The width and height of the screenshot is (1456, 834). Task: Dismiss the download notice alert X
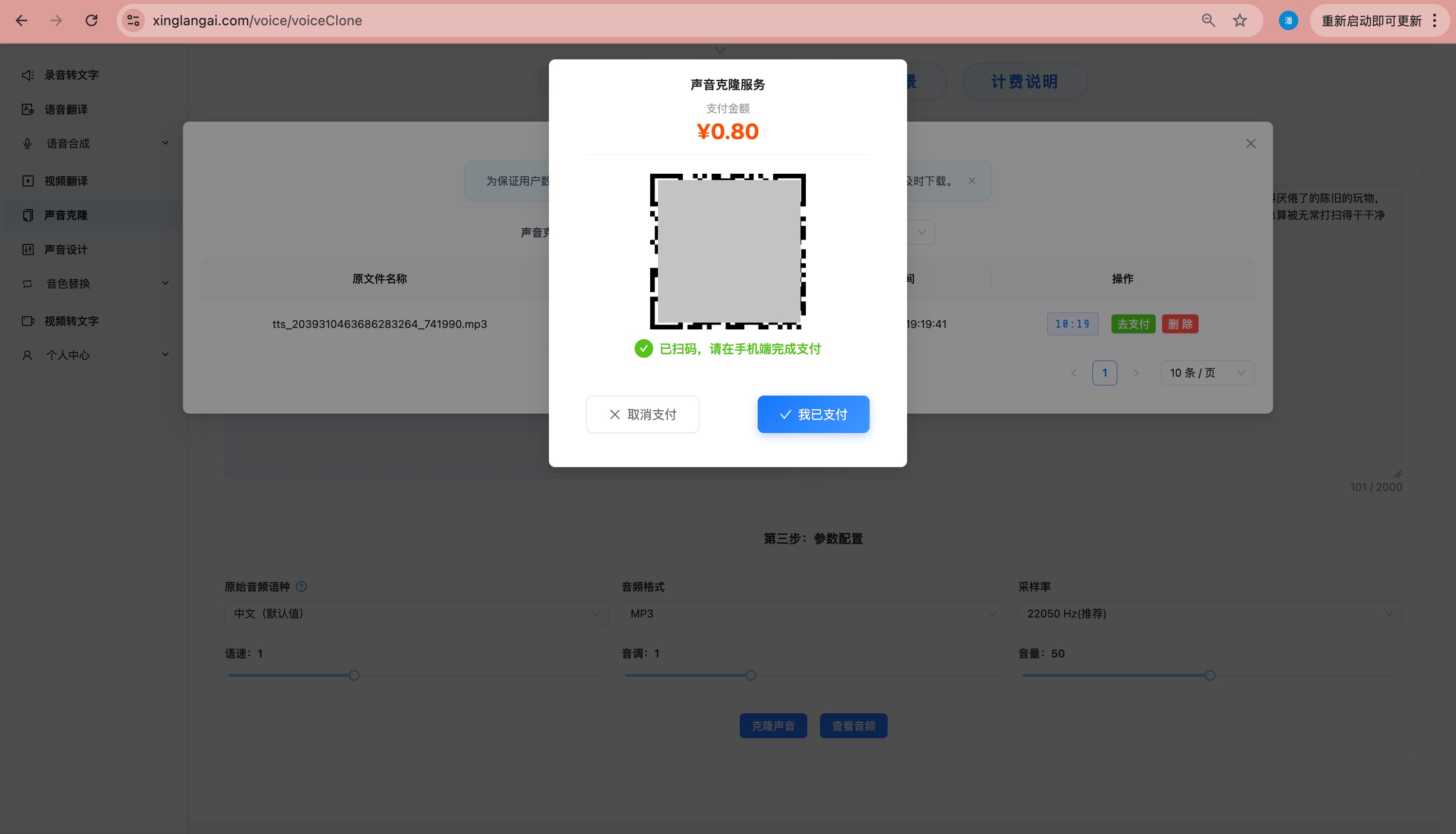pos(972,181)
